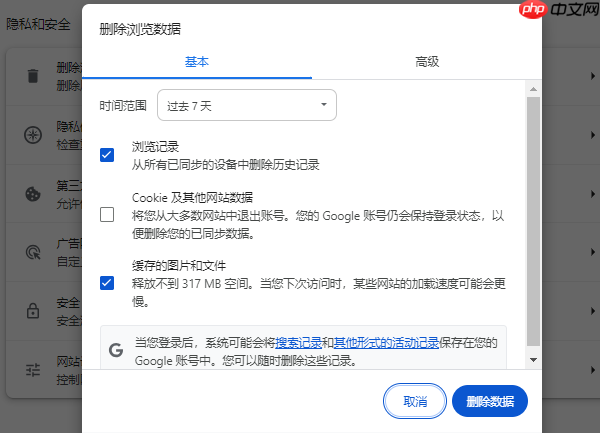This screenshot has height=433, width=600.
Task: Click the third-party cookie icon
Action: 33,194
